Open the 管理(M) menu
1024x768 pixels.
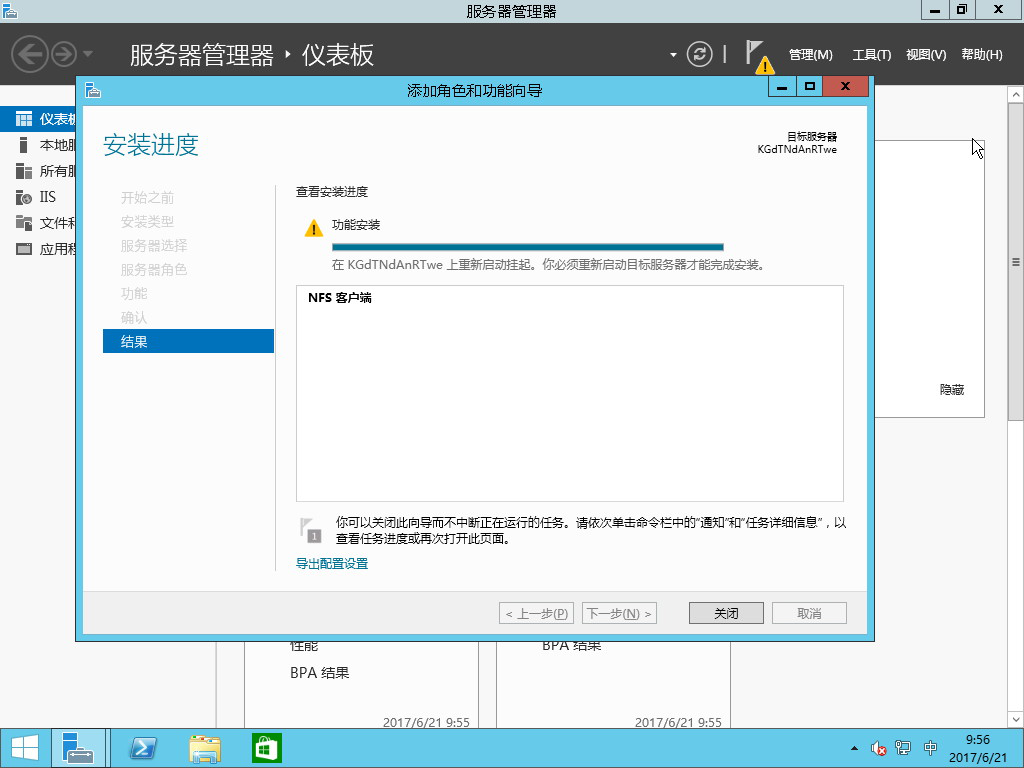pos(810,55)
